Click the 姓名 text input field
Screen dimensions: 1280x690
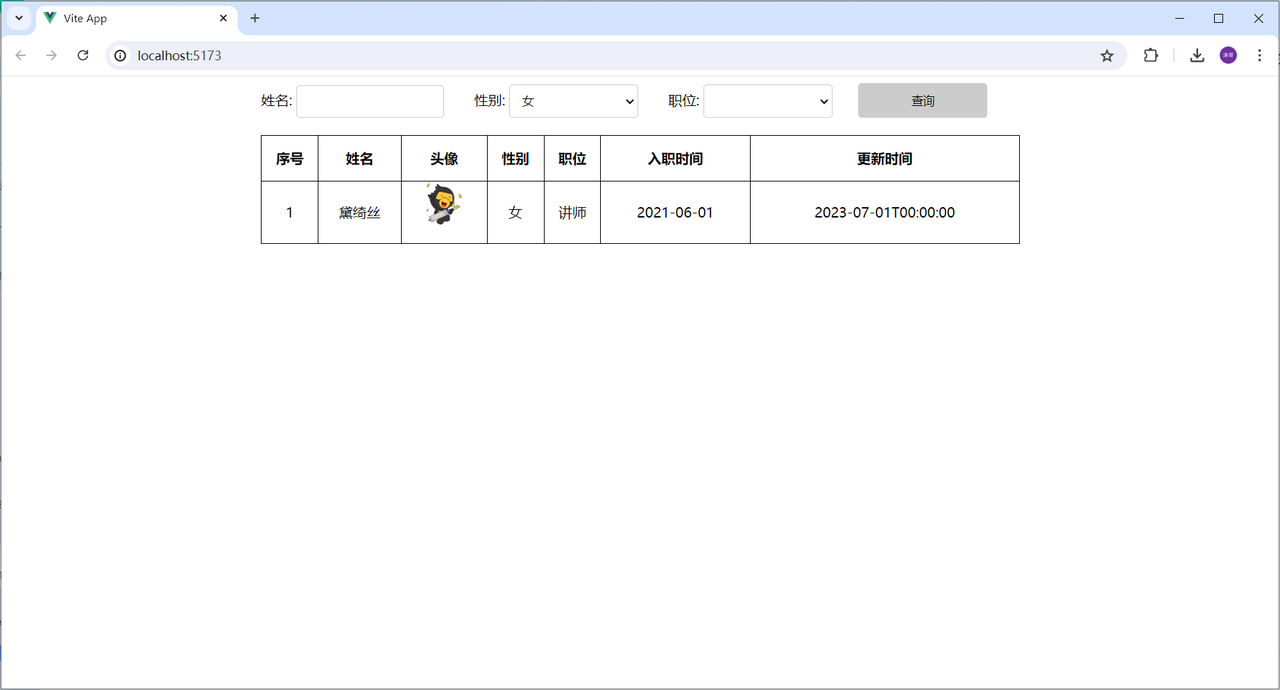369,101
